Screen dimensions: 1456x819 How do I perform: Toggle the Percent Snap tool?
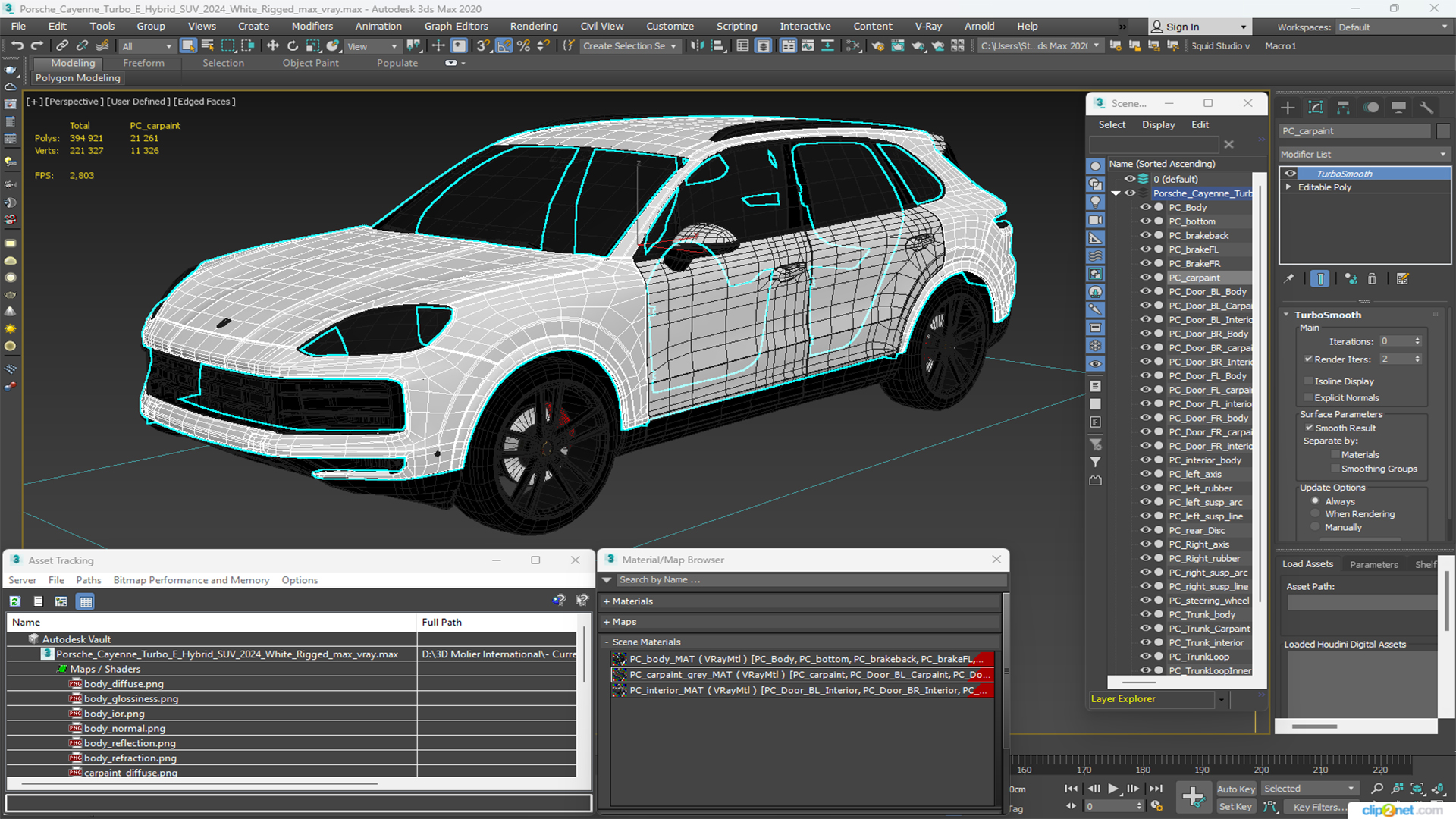tap(523, 46)
